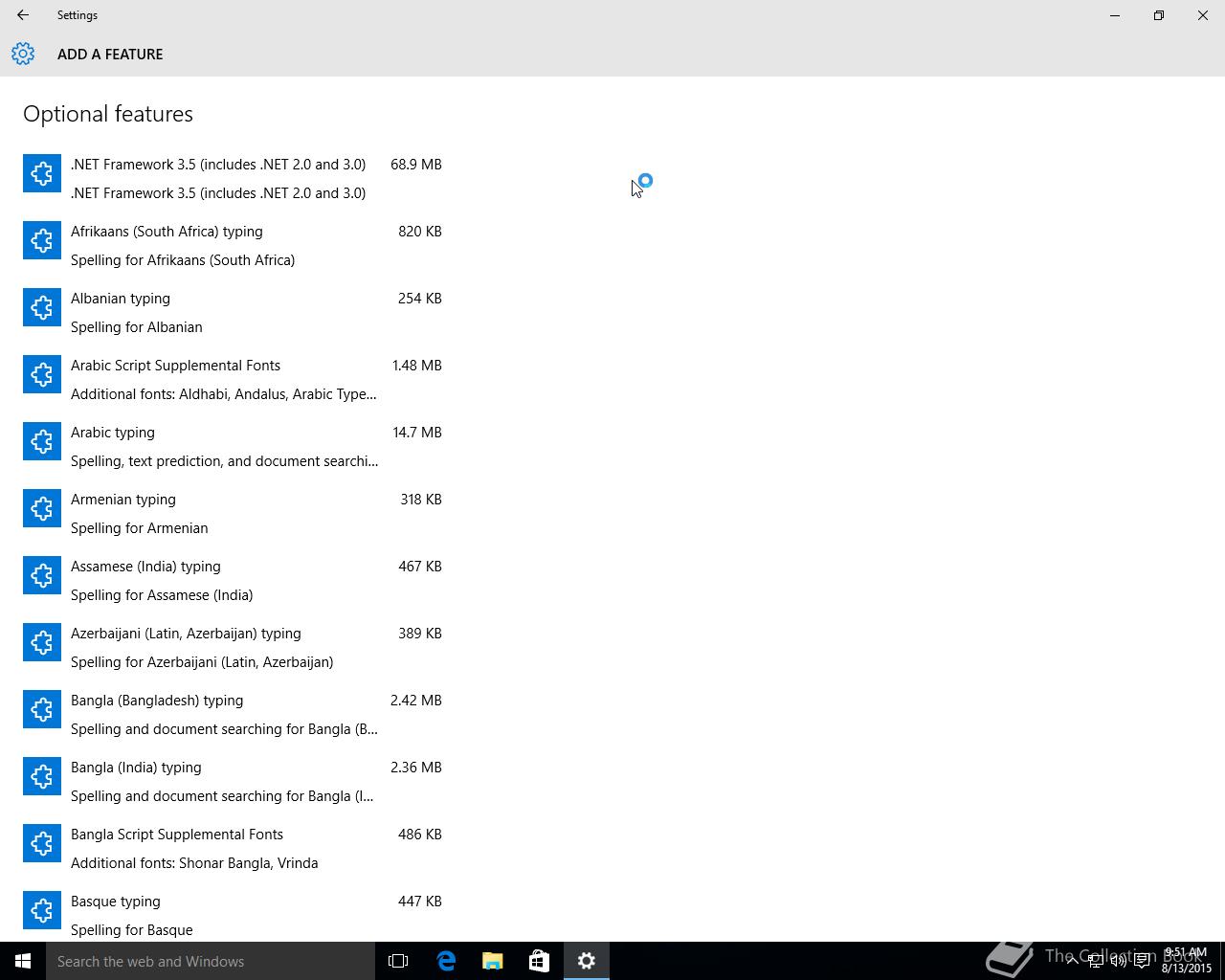Image resolution: width=1225 pixels, height=980 pixels.
Task: Select 'Bangla (India) typing' entry
Action: point(136,768)
